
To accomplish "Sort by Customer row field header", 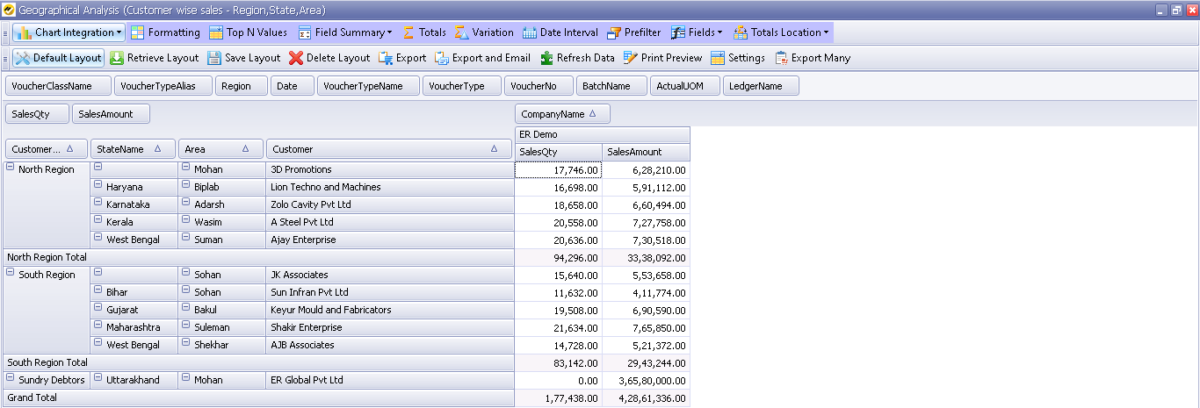I will click(389, 149).
